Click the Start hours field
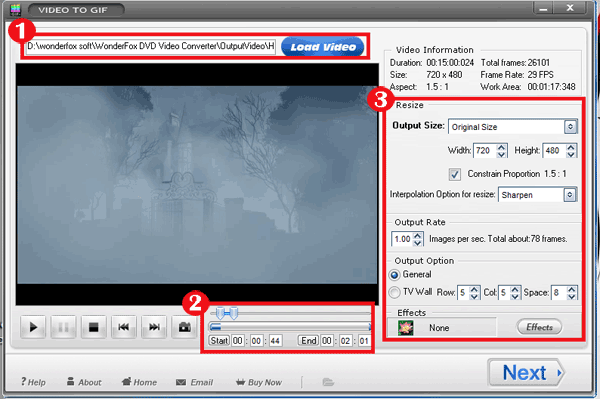 pos(238,340)
